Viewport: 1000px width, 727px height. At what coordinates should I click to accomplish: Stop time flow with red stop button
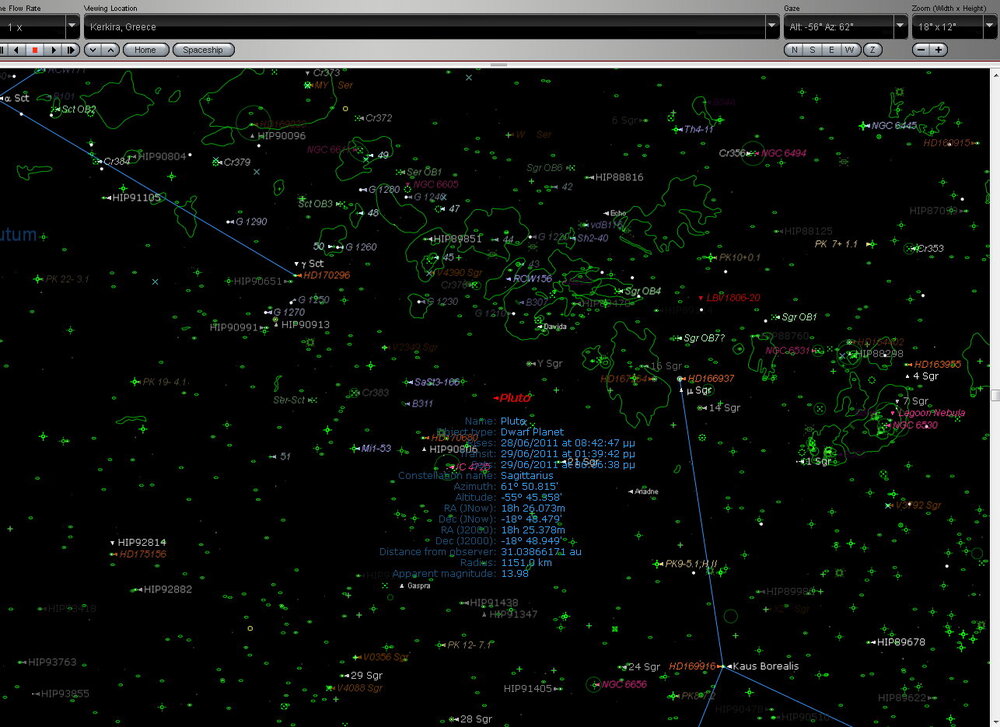click(x=35, y=50)
